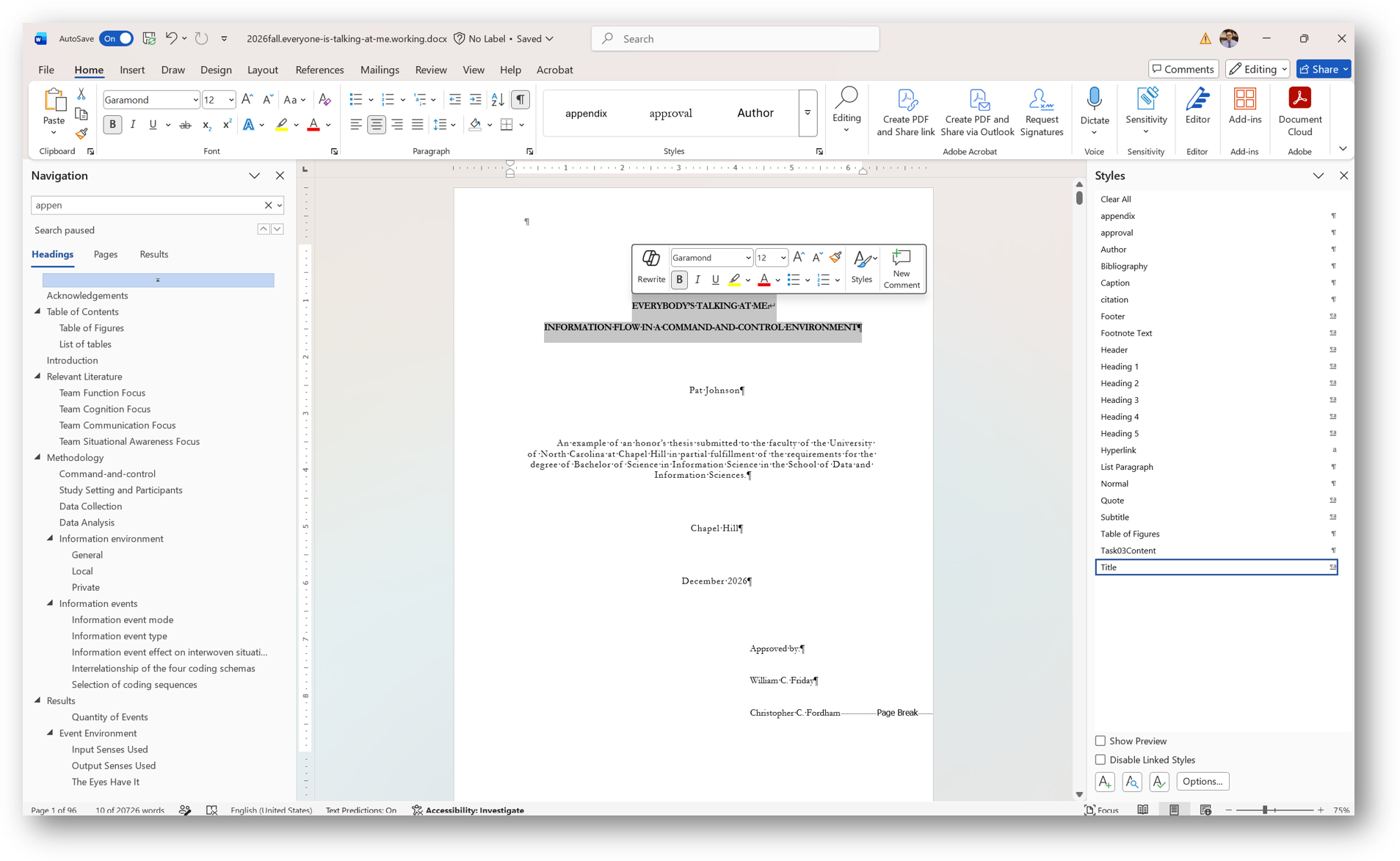The width and height of the screenshot is (1400, 861).
Task: Check Disable Linked Styles
Action: click(x=1100, y=760)
